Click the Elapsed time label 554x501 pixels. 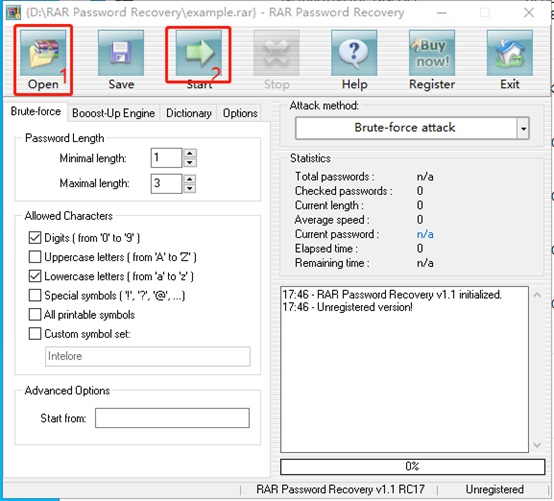(x=326, y=248)
